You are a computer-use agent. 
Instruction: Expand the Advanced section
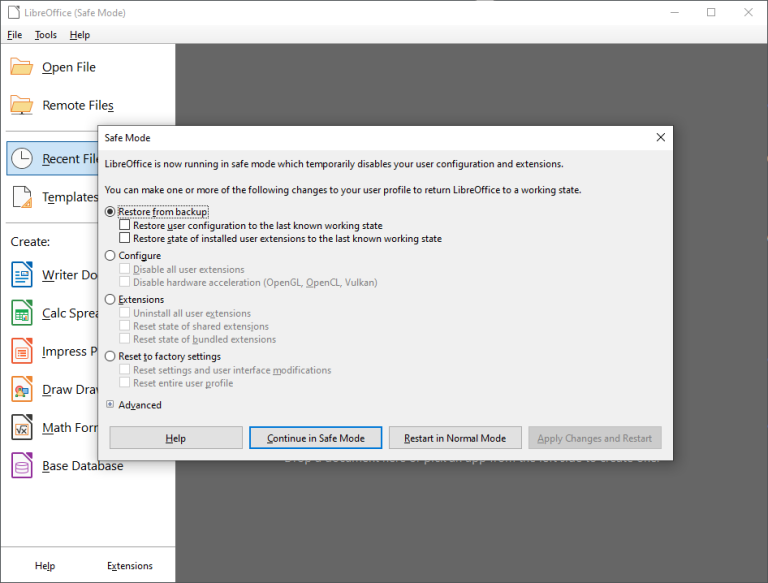tap(110, 404)
